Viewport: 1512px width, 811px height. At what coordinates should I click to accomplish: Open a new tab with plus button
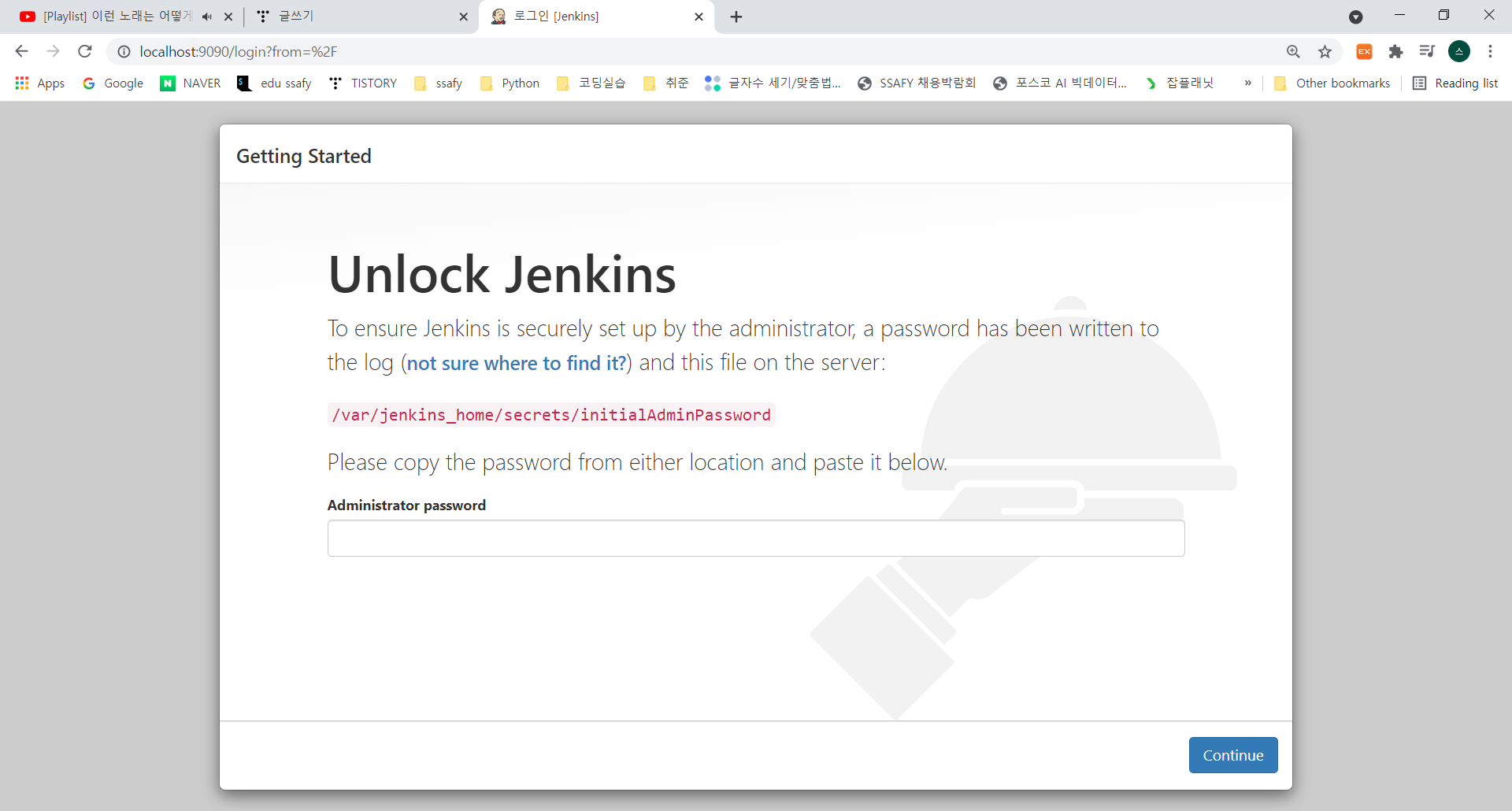(736, 17)
